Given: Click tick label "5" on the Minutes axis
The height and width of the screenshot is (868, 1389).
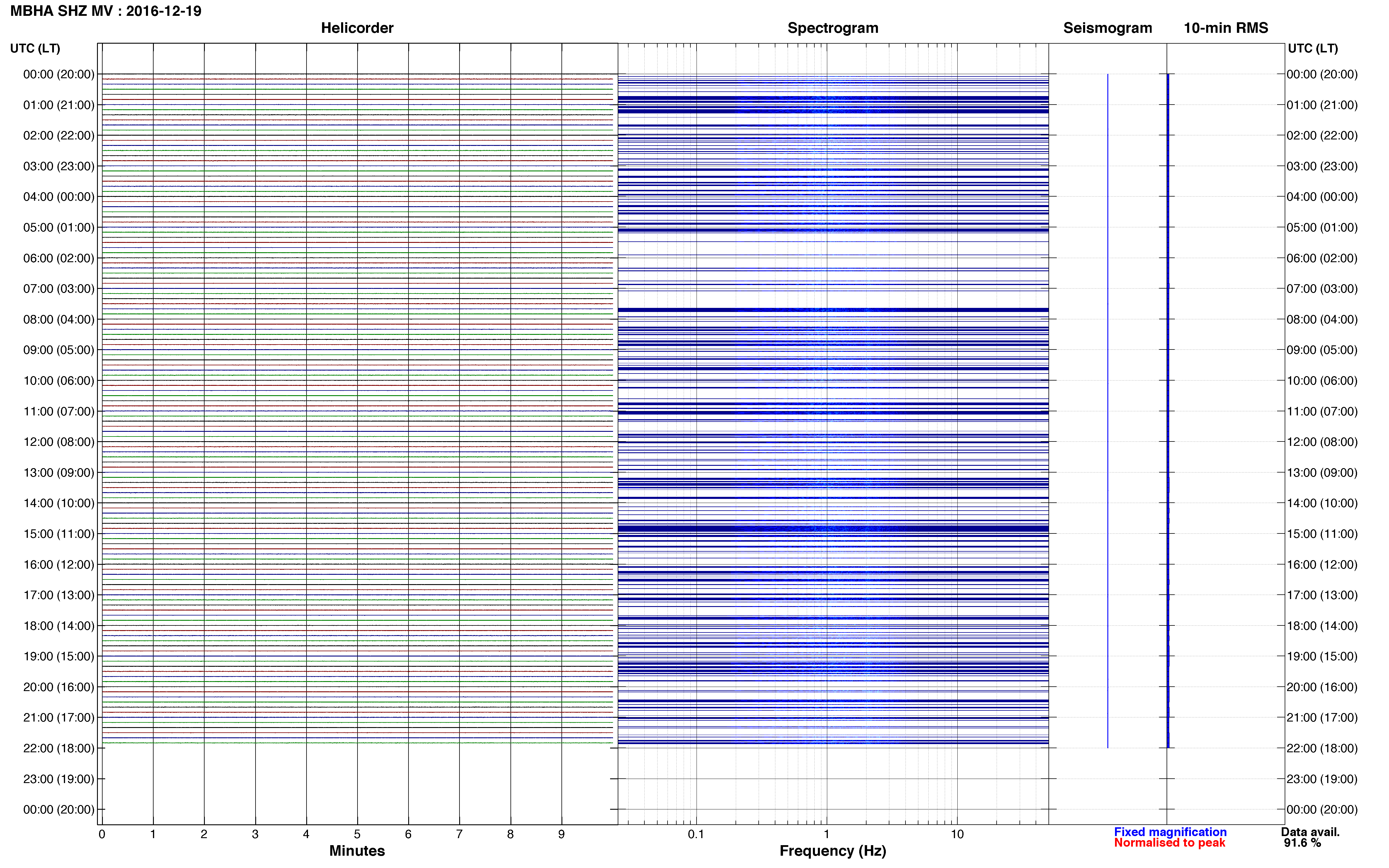Looking at the screenshot, I should click(x=357, y=834).
